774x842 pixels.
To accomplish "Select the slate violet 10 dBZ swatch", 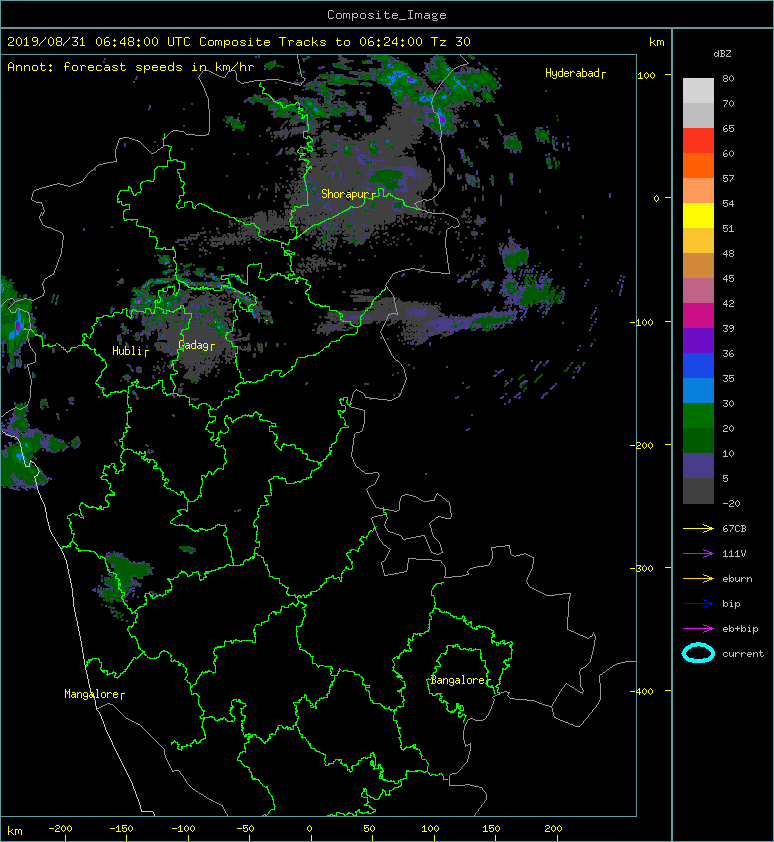I will pyautogui.click(x=698, y=465).
